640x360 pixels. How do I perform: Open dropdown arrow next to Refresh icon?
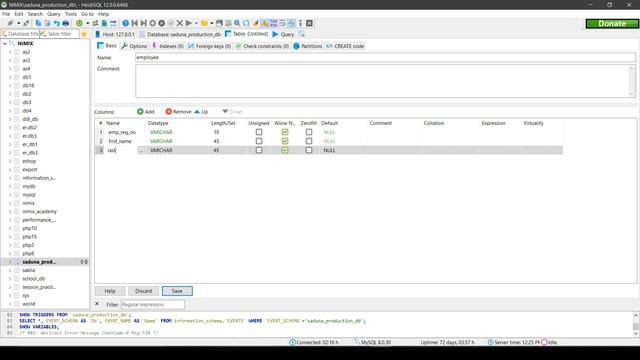point(87,23)
